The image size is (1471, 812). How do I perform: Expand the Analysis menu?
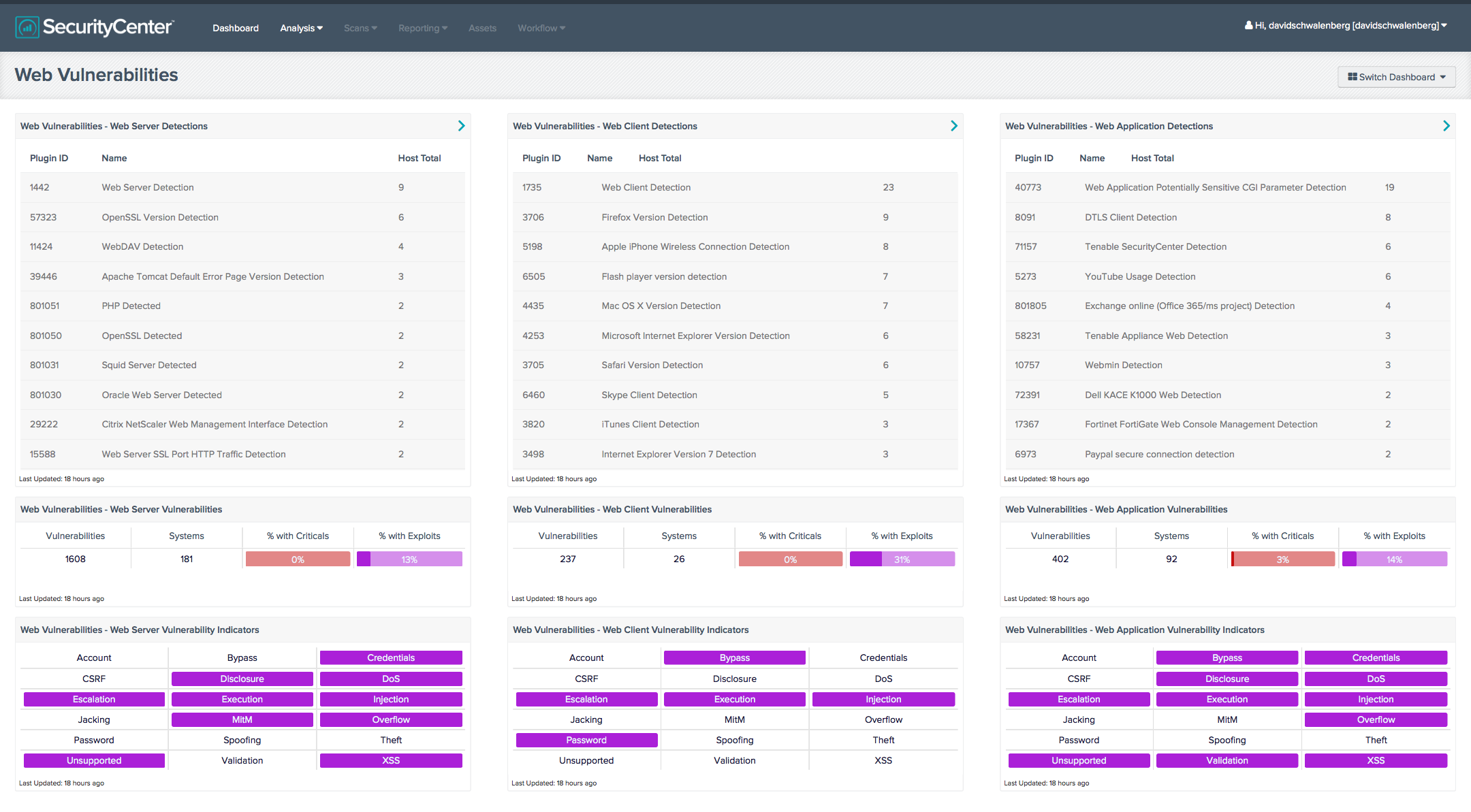(301, 28)
